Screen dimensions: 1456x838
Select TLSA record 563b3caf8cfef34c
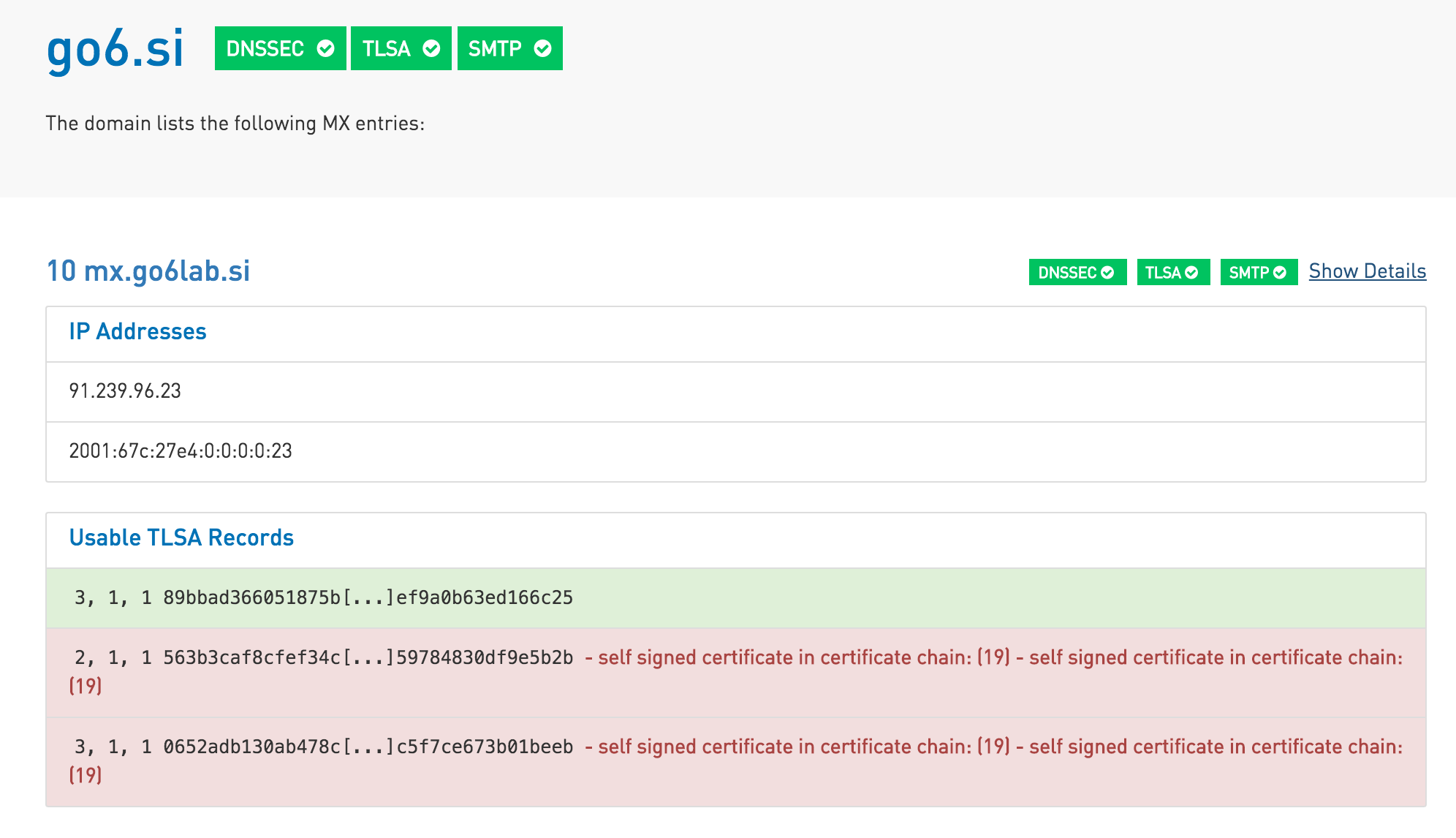click(736, 673)
